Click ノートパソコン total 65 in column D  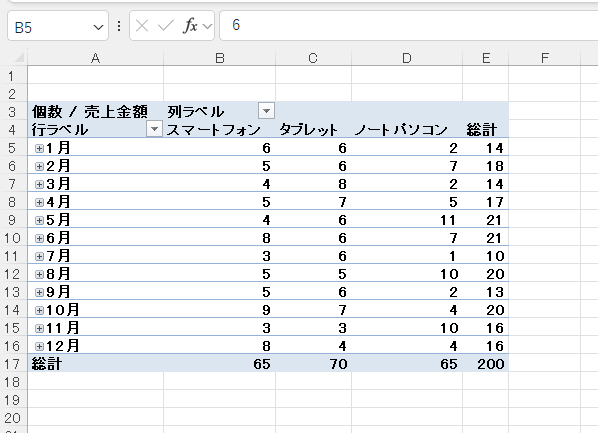[407, 364]
